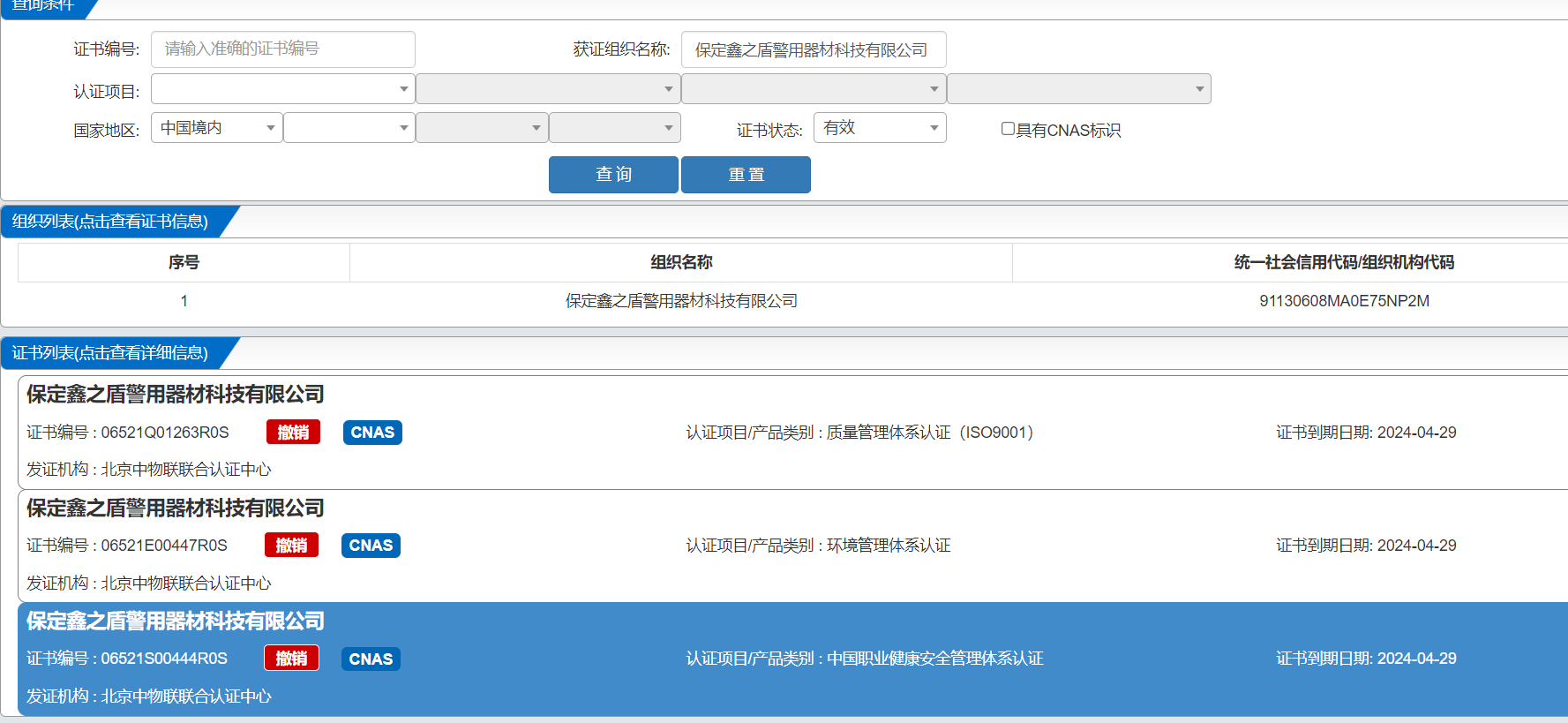
Task: Click 撤销 badge on certificate 06521Q01263R0S
Action: tap(293, 433)
